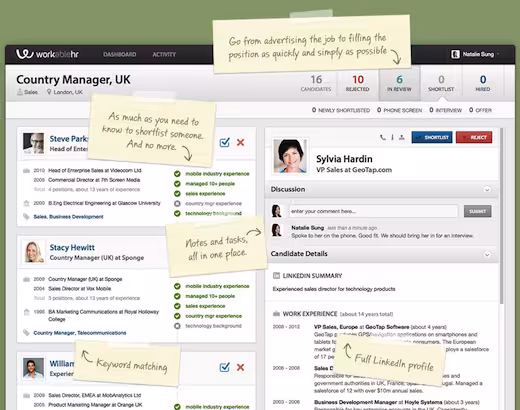This screenshot has width=520, height=410.
Task: Click the WorkableHR logo
Action: click(47, 54)
